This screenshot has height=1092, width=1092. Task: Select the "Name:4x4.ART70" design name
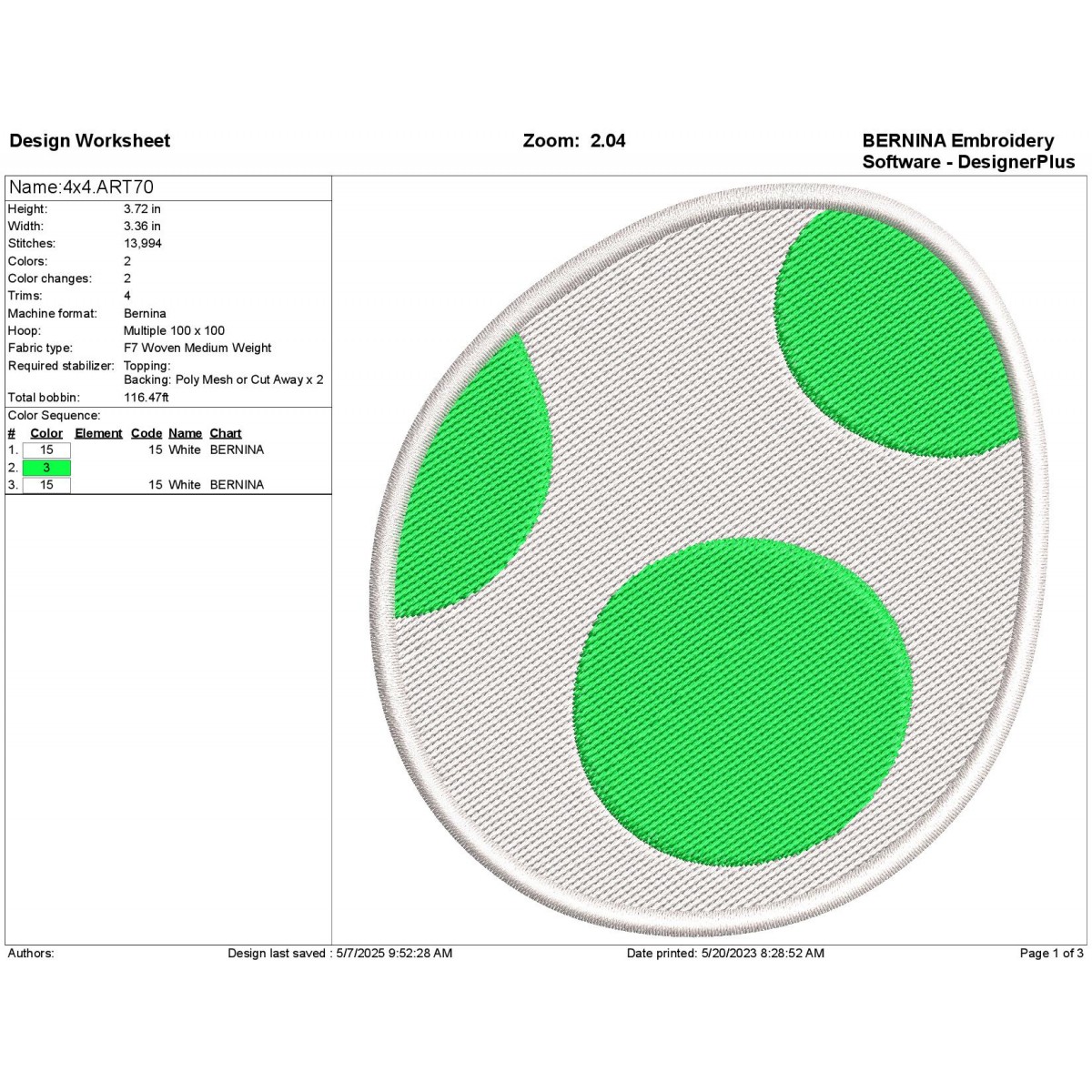tap(81, 187)
